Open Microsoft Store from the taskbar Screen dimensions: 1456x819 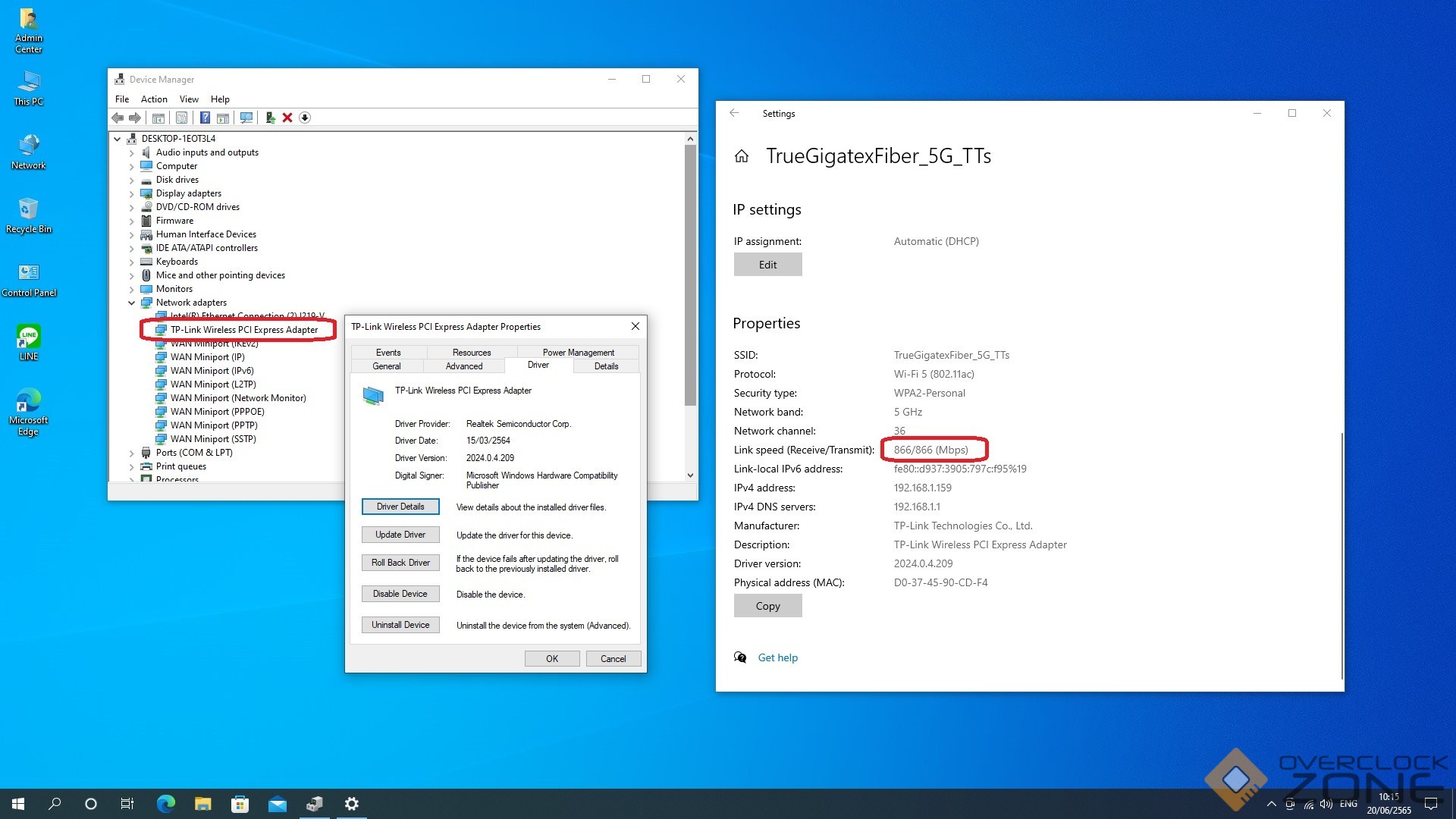click(240, 804)
